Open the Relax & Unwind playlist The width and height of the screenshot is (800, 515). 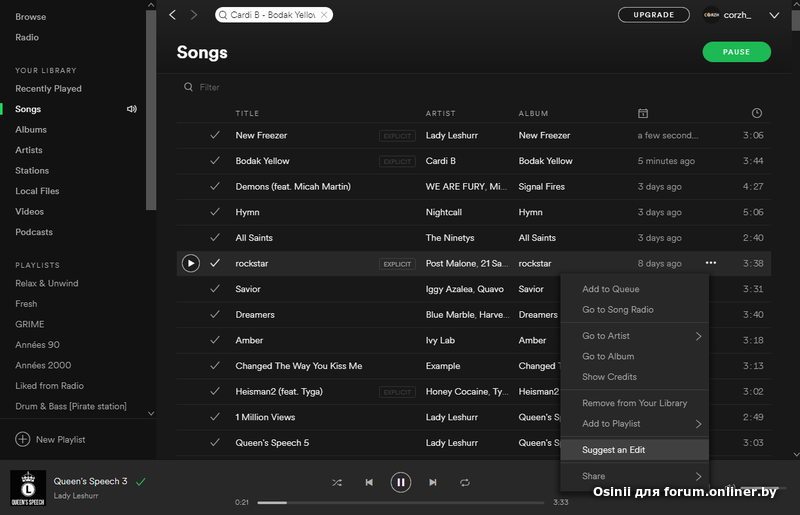coord(46,283)
